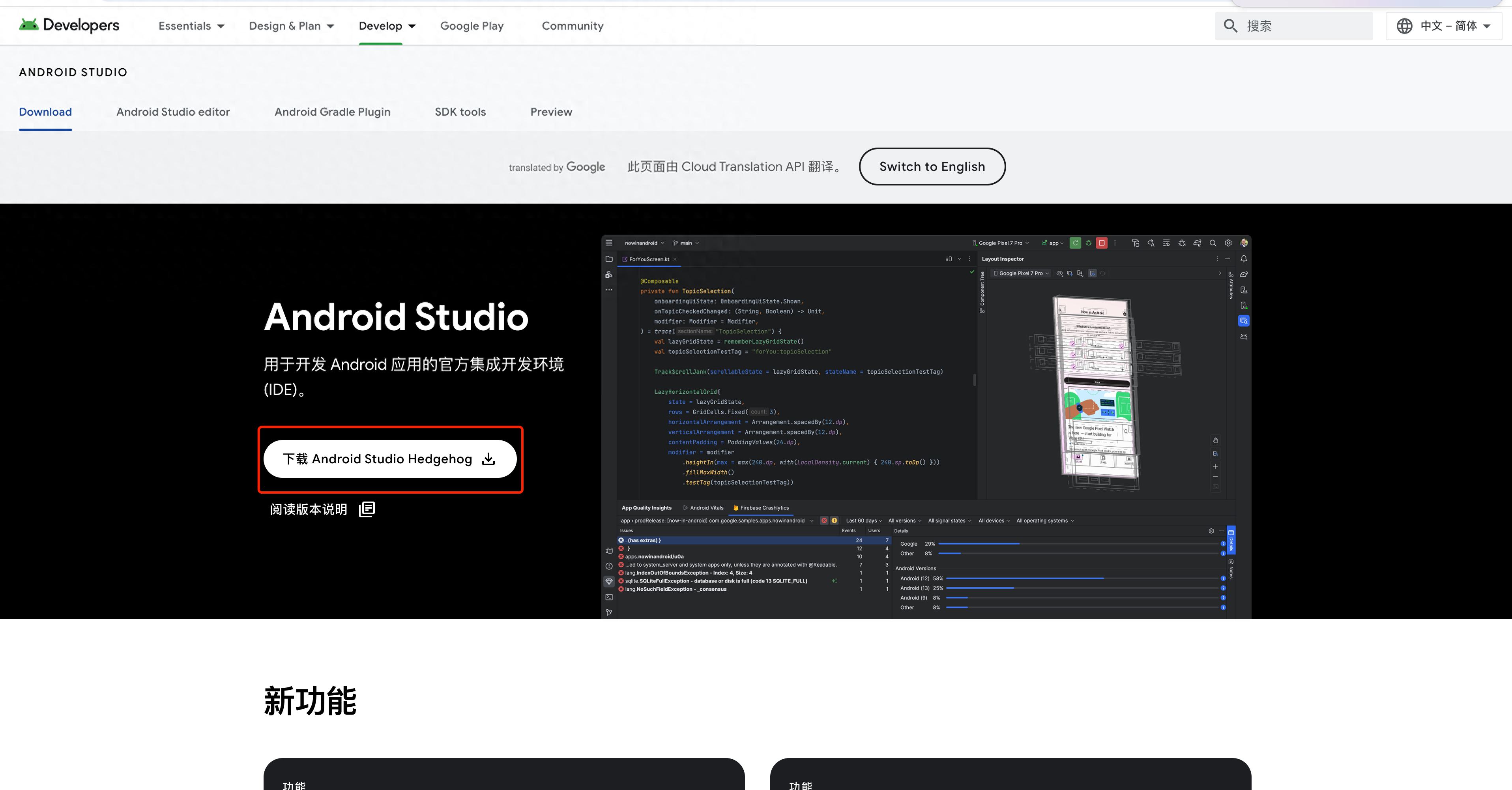Open the All signal states filter dropdown
1512x790 pixels.
point(949,520)
